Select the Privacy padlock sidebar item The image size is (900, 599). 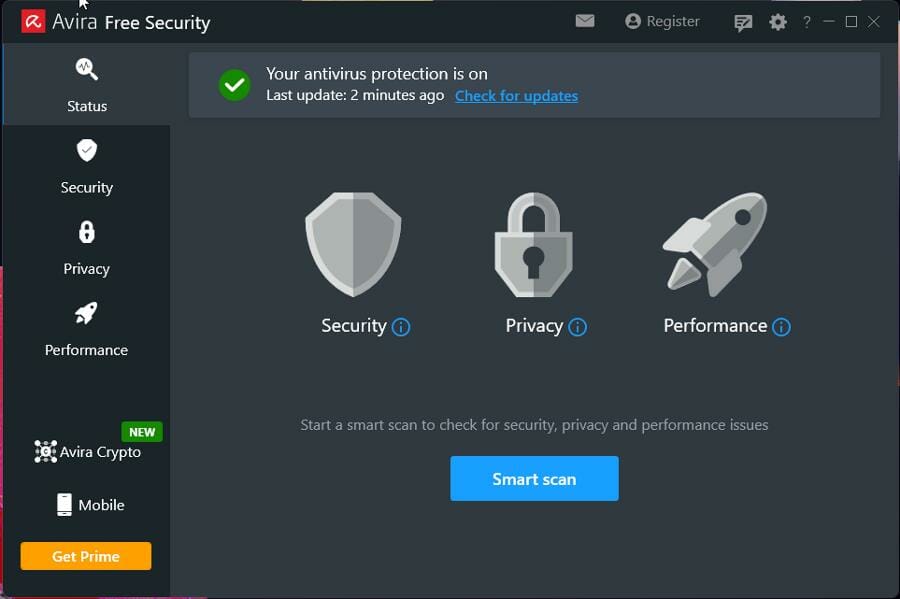click(x=87, y=248)
